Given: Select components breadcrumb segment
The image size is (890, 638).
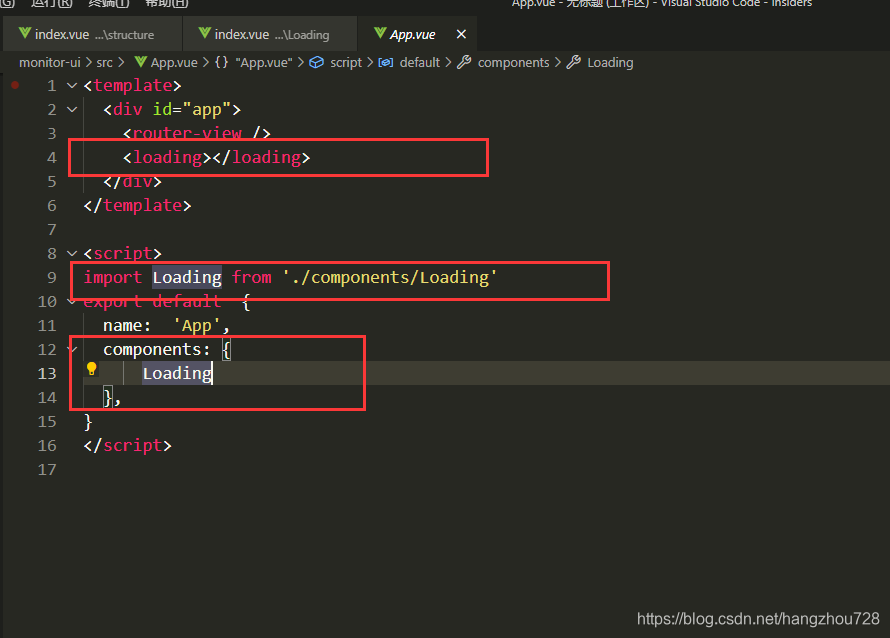Looking at the screenshot, I should [x=514, y=62].
